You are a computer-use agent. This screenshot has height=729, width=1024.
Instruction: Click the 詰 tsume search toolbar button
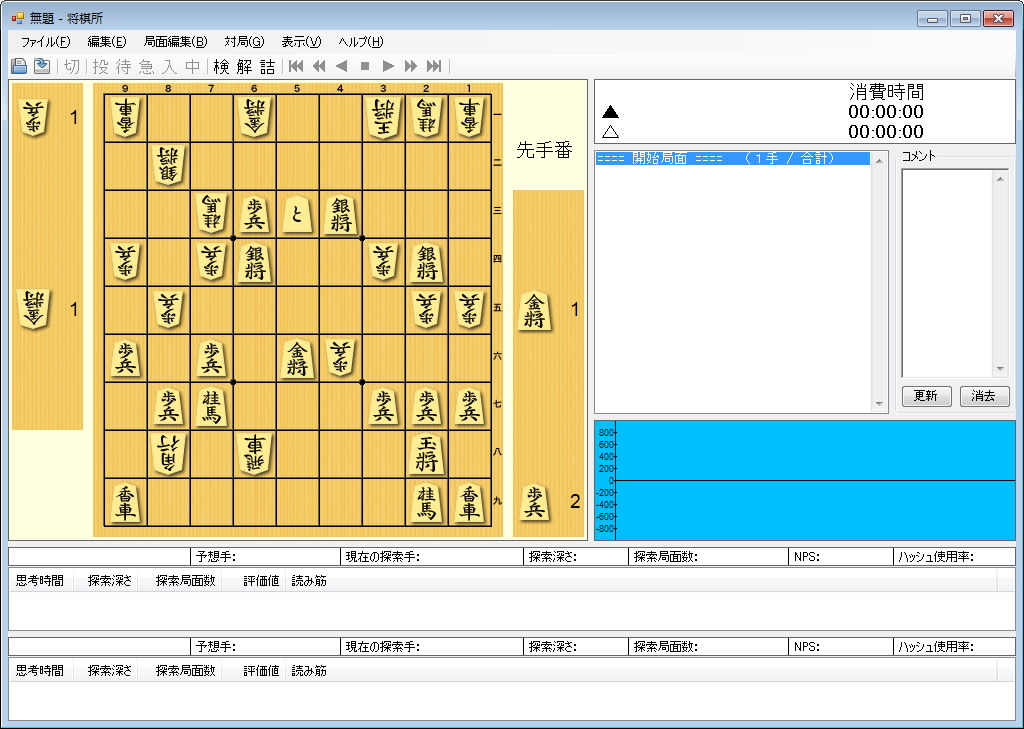267,66
